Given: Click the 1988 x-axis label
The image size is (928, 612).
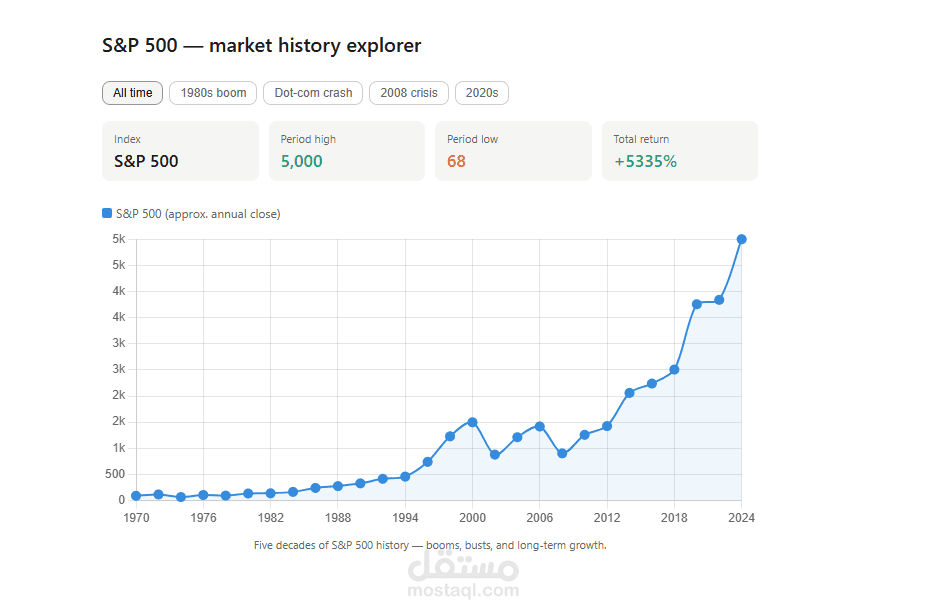Looking at the screenshot, I should pos(338,518).
